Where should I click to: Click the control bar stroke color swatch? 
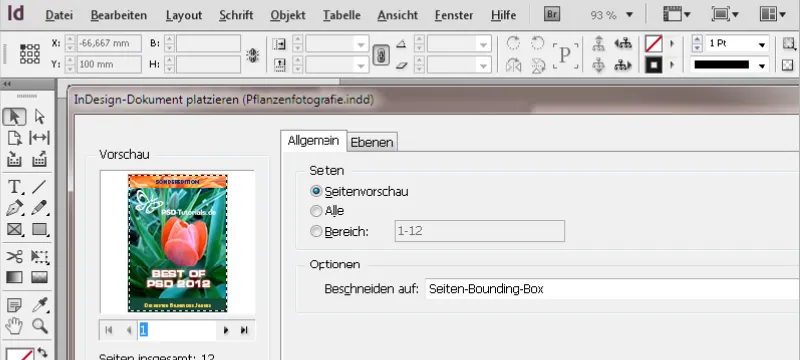(653, 65)
